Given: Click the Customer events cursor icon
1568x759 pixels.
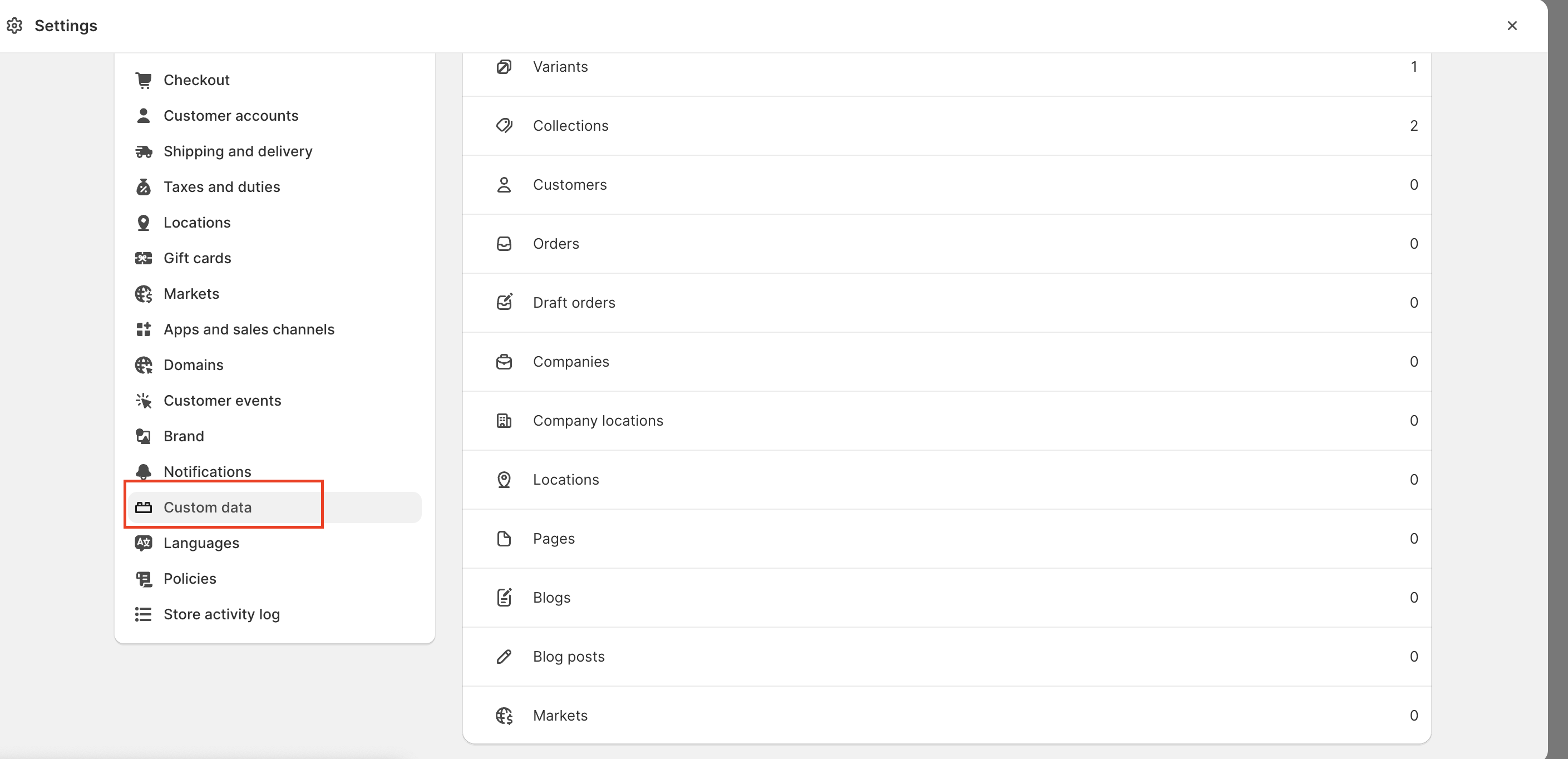Looking at the screenshot, I should coord(144,401).
